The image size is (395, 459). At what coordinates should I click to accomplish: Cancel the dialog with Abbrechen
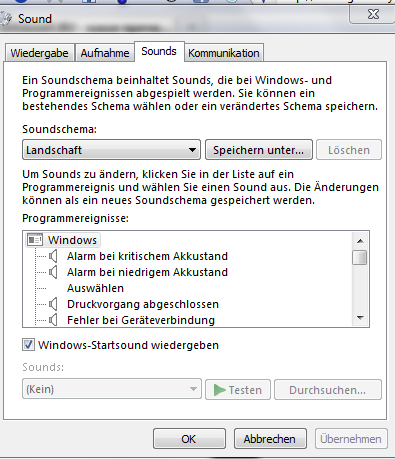tap(270, 439)
